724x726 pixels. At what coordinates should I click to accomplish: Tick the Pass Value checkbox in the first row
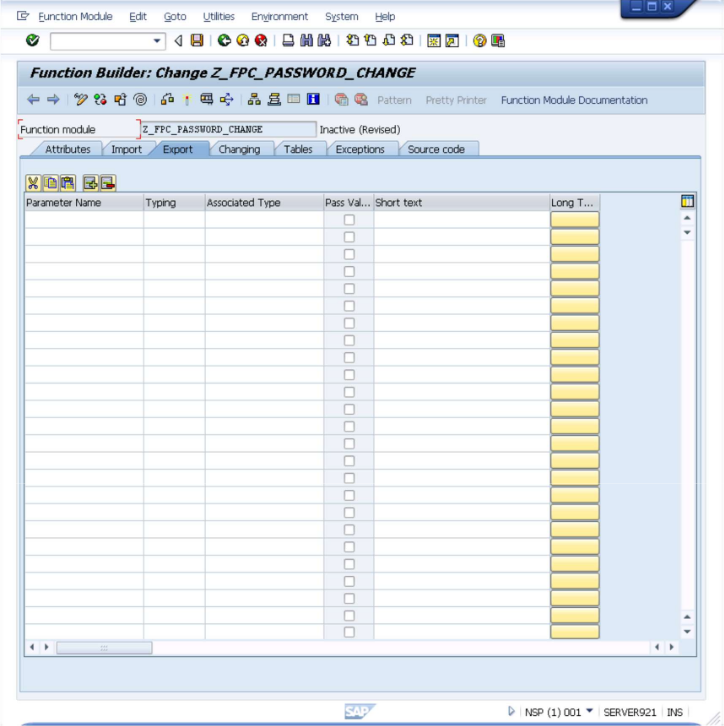tap(349, 220)
